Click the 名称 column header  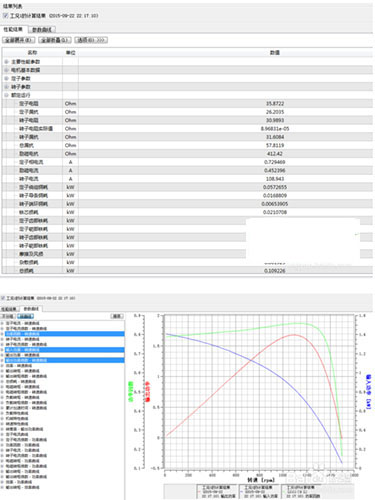32,53
